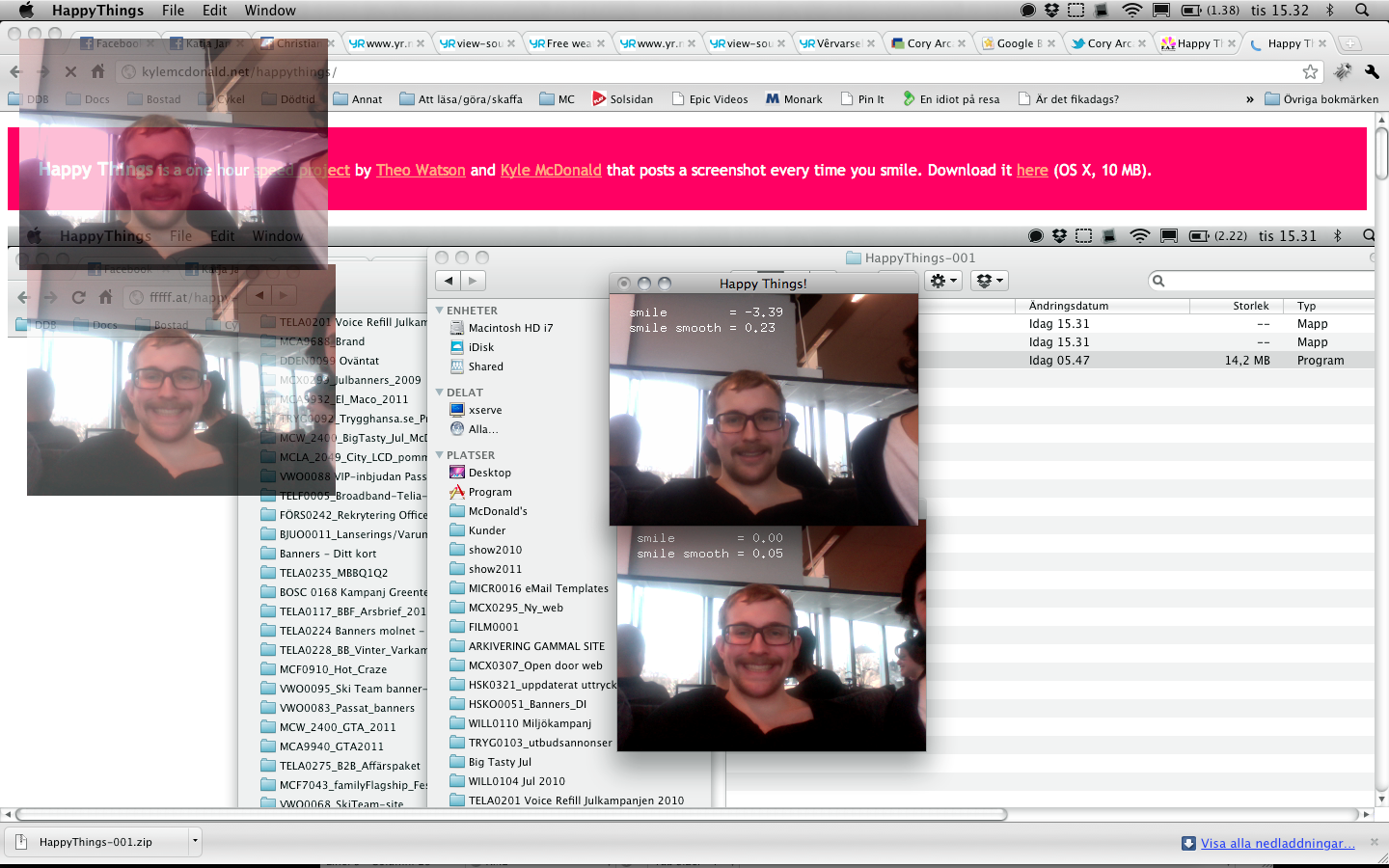Viewport: 1389px width, 868px height.
Task: Follow the Kyle McDonald link
Action: click(551, 170)
